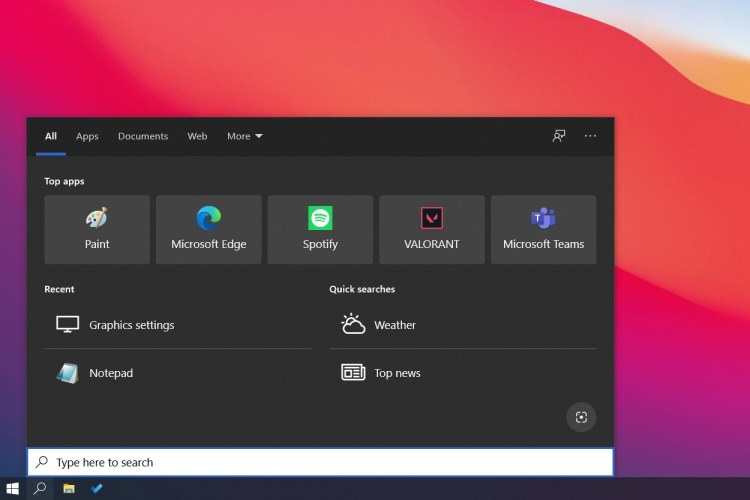Open Spotify from Top apps

pos(320,229)
